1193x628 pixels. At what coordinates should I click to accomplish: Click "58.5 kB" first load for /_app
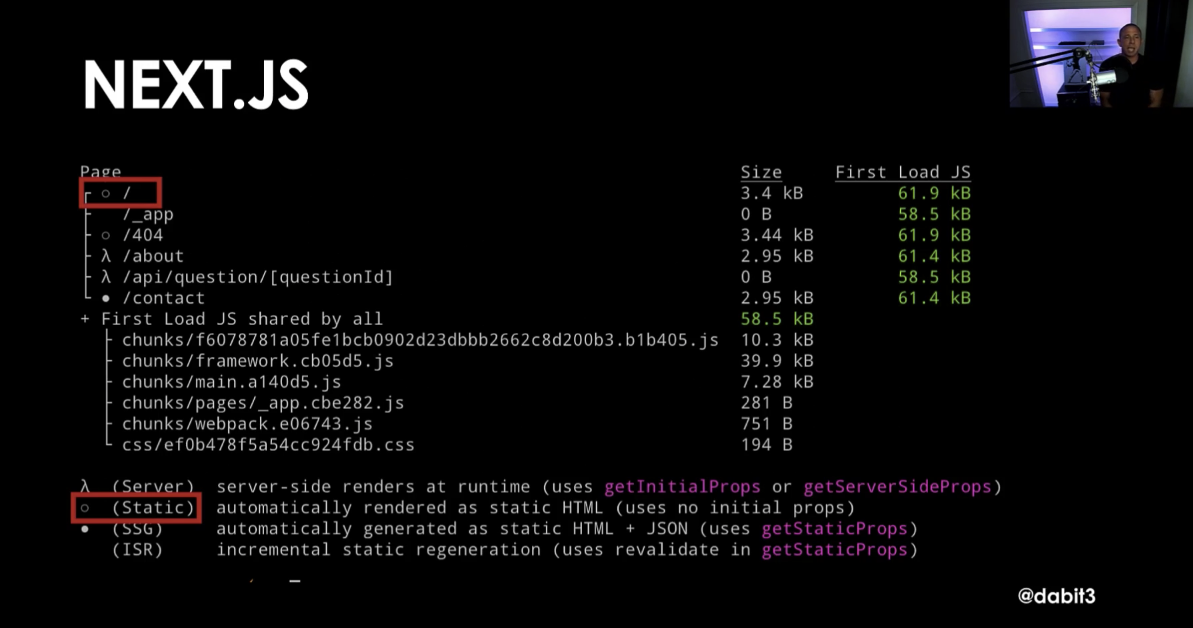(x=934, y=215)
